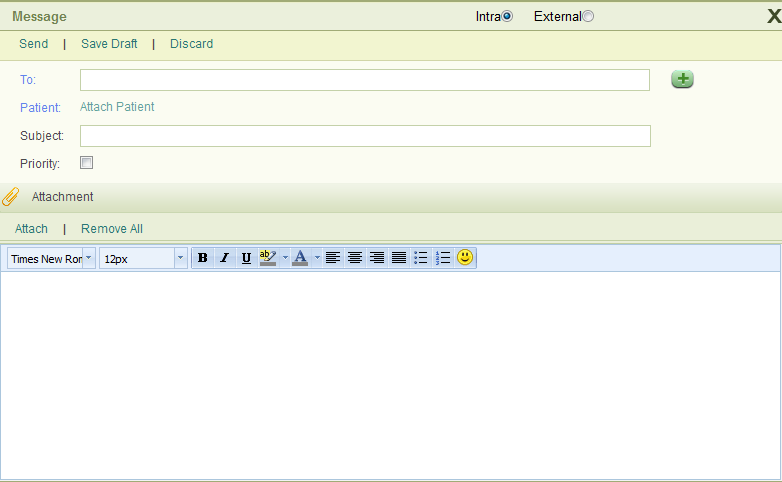782x482 pixels.
Task: Align text to the left
Action: [333, 258]
